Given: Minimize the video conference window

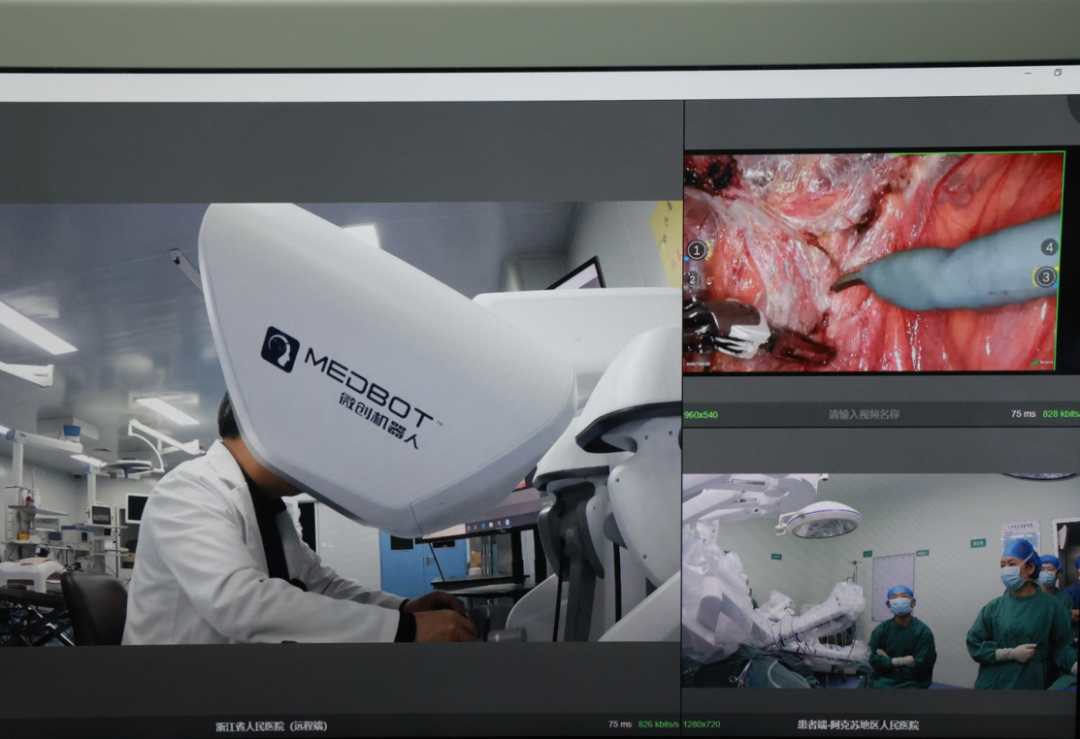Looking at the screenshot, I should click(1027, 73).
